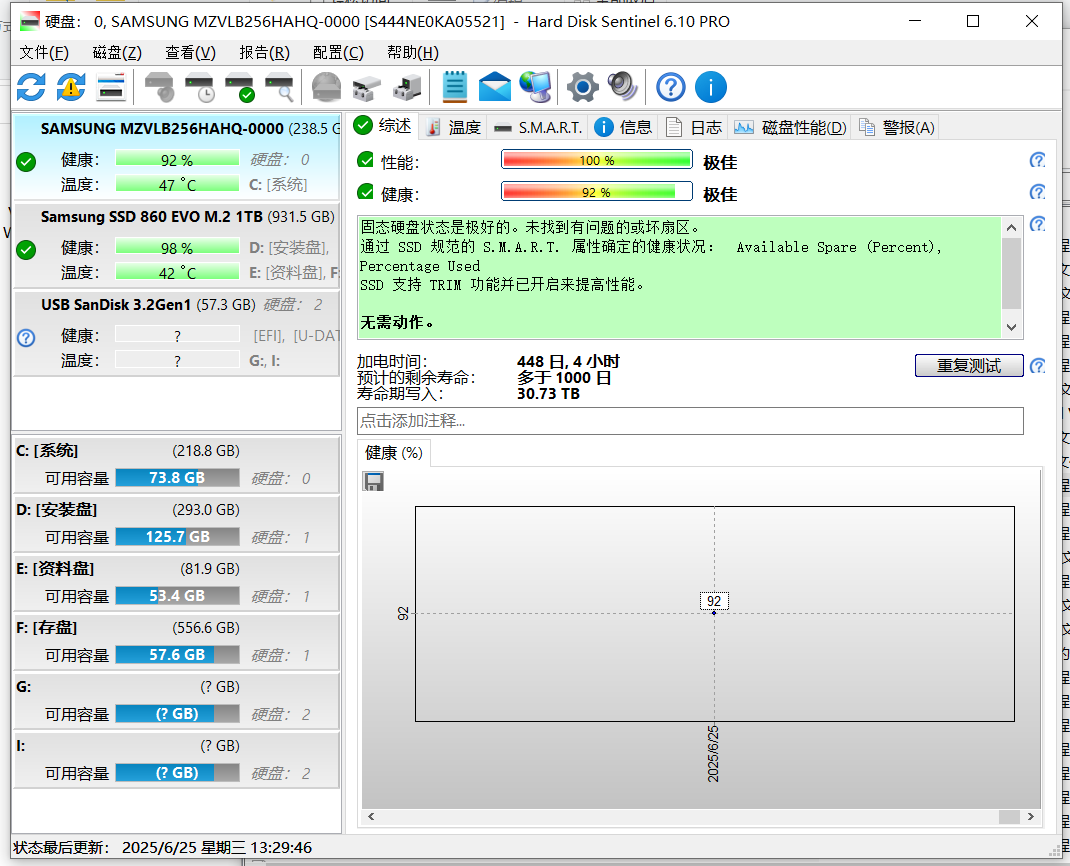1070x866 pixels.
Task: Click status text box scroll up arrow
Action: pos(1011,228)
